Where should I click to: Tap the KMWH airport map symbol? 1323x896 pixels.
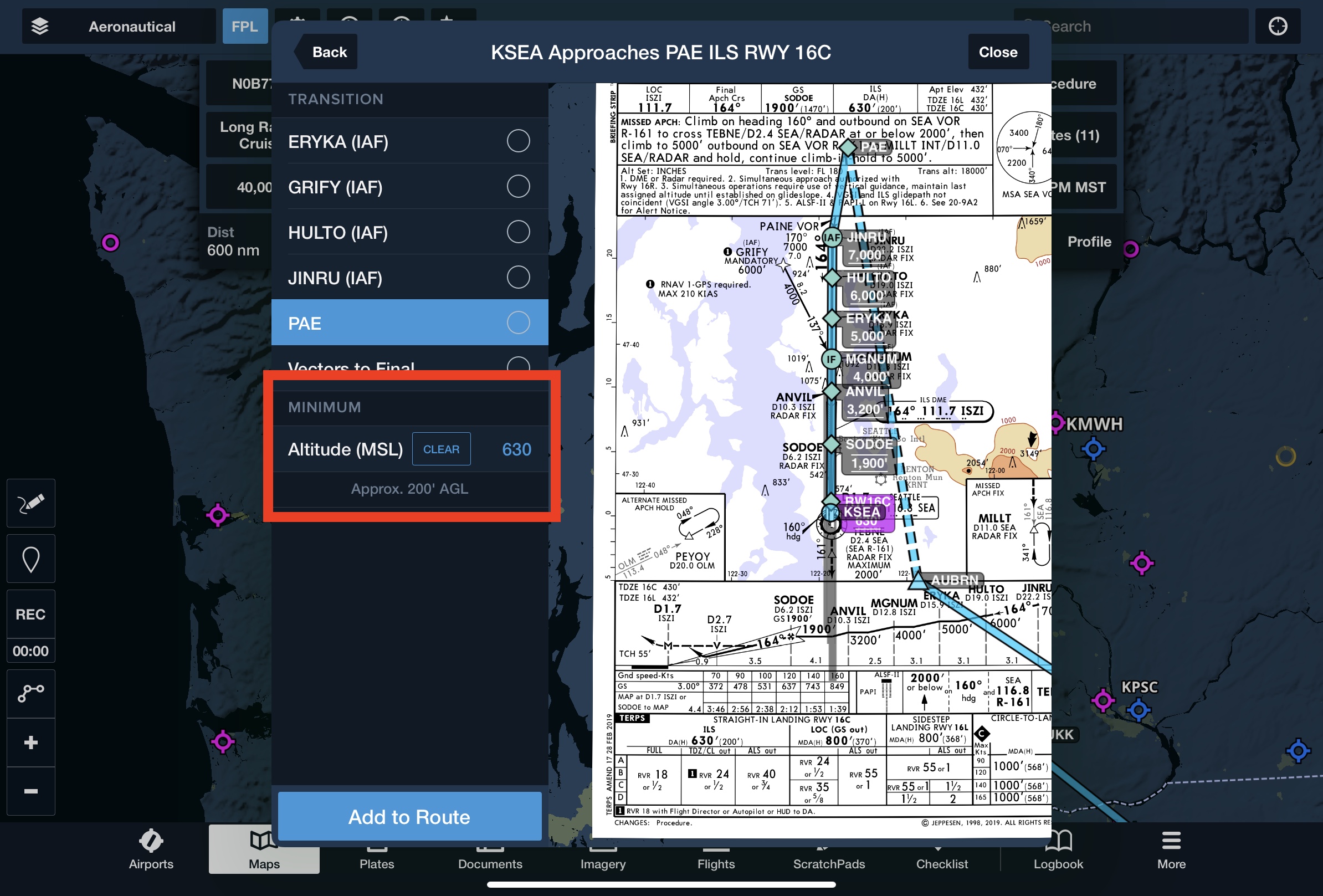coord(1057,423)
